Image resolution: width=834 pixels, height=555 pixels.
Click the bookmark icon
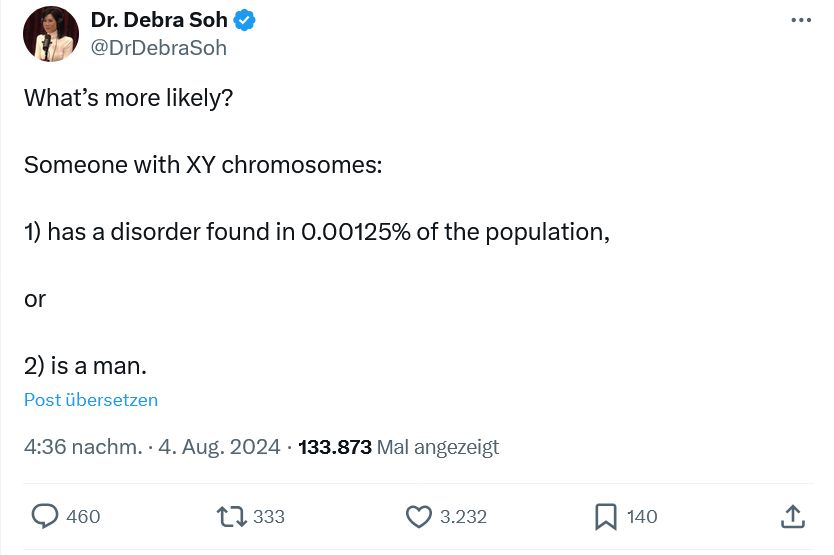[x=605, y=516]
